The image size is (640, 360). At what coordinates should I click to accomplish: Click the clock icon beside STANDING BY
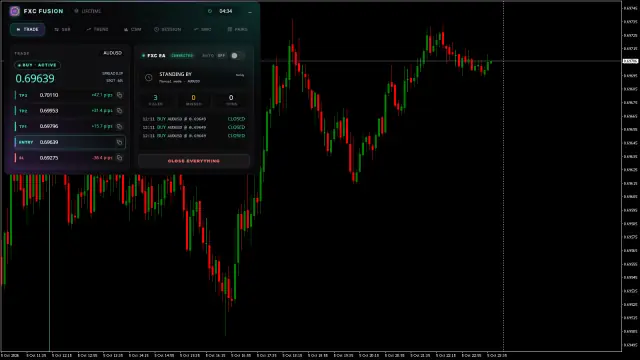pos(149,77)
